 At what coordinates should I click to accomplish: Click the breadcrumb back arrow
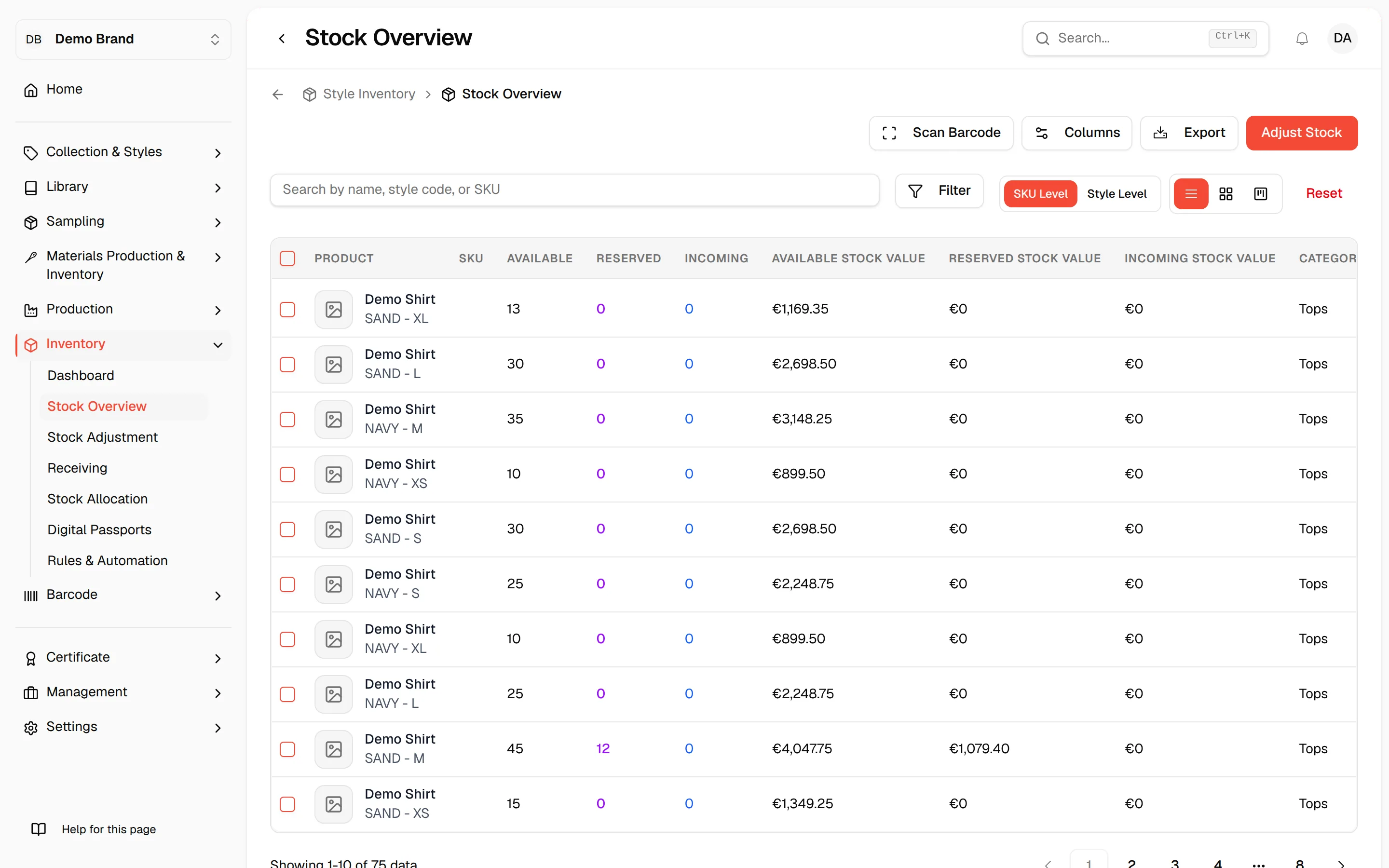pos(278,94)
